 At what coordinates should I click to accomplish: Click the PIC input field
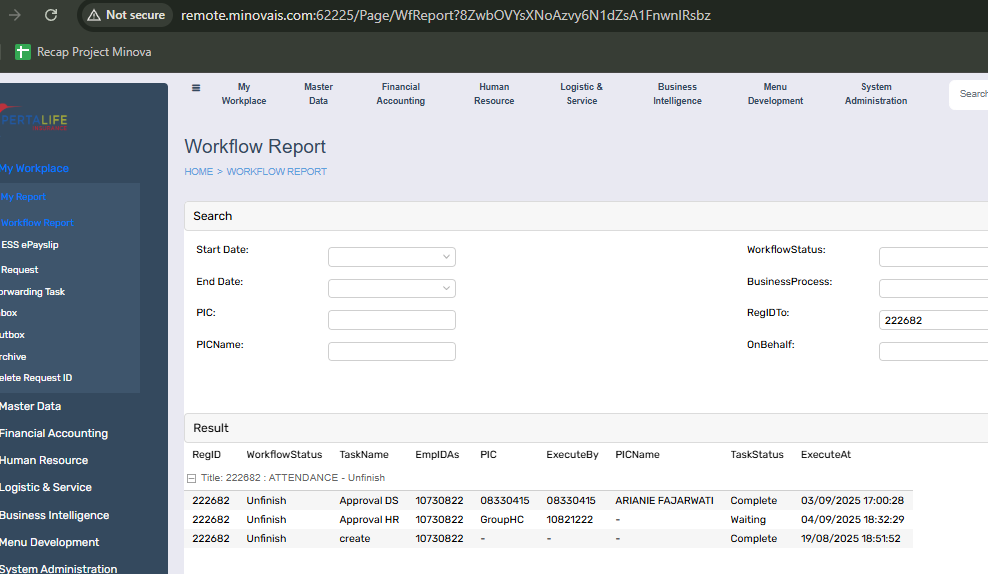[x=391, y=320]
